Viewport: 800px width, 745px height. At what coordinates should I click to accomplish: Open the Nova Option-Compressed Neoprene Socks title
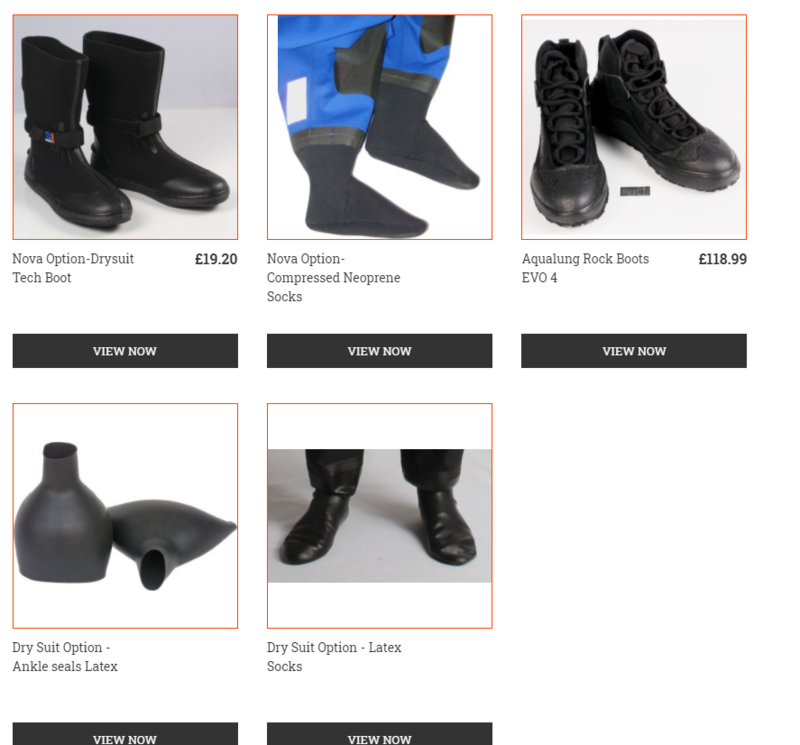334,278
